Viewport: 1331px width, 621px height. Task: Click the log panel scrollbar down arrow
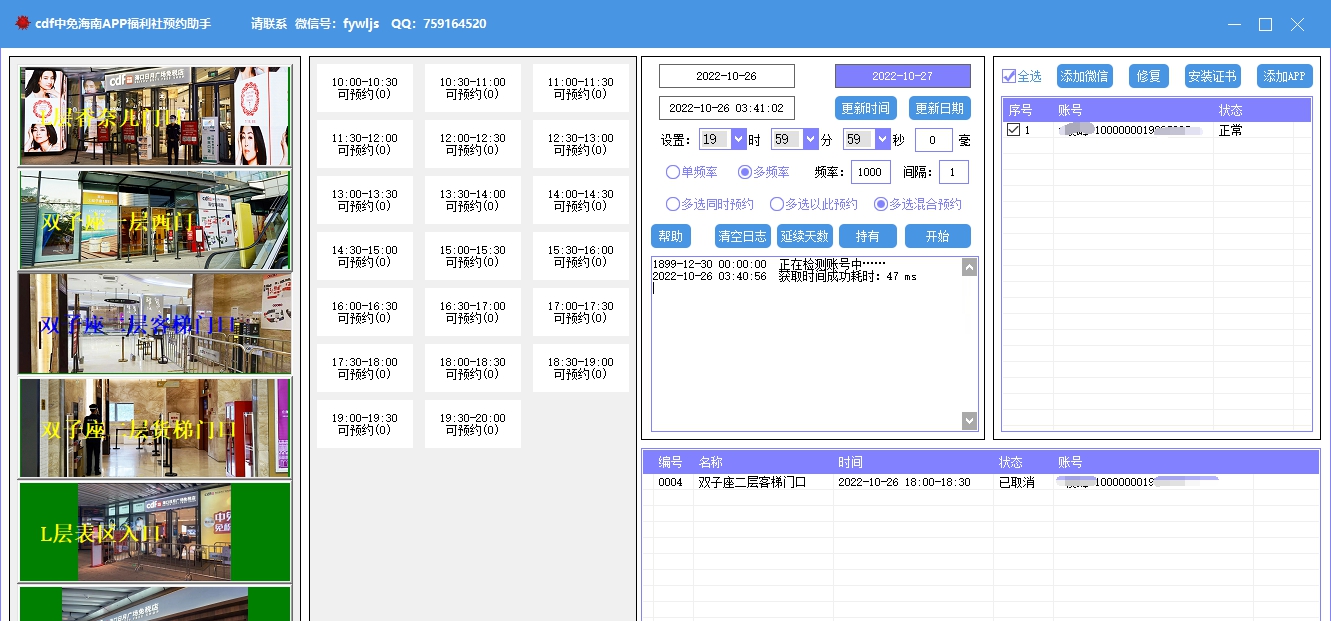[x=969, y=420]
